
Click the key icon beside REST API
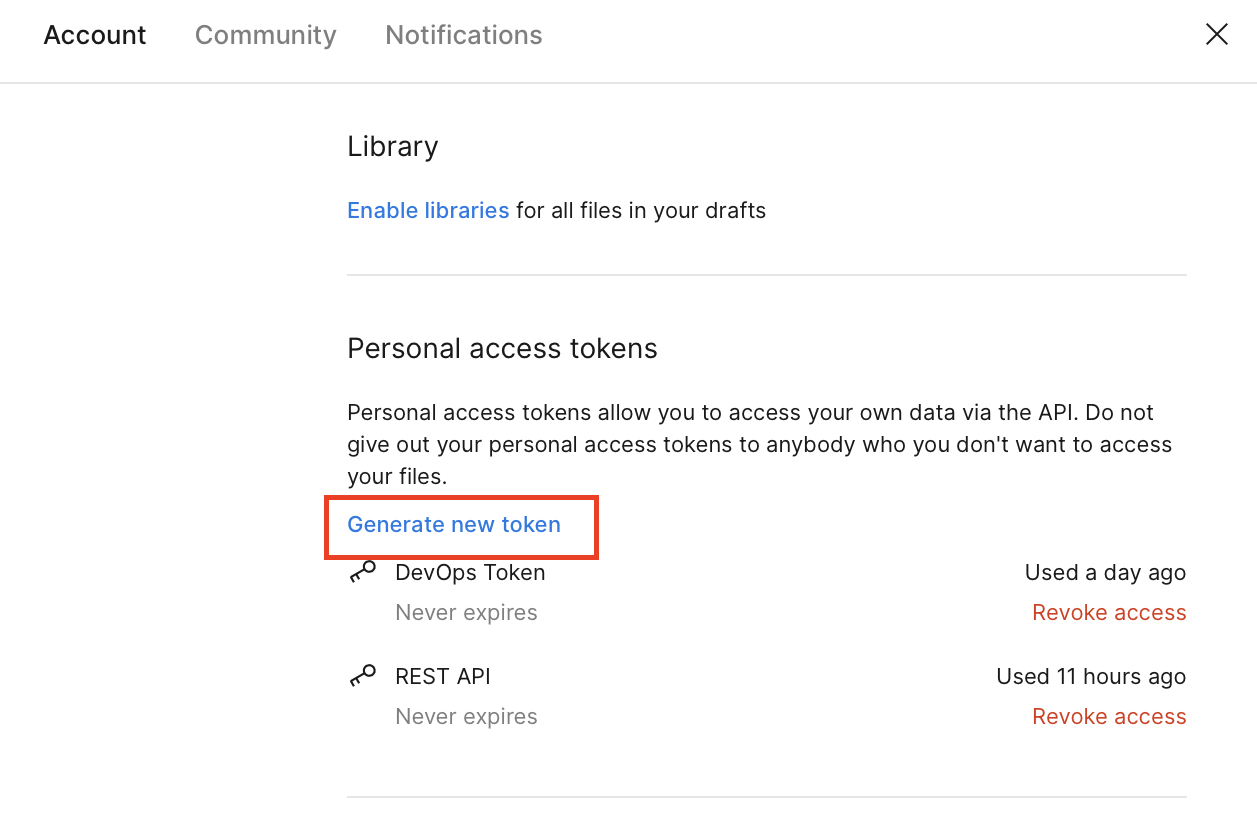coord(362,676)
